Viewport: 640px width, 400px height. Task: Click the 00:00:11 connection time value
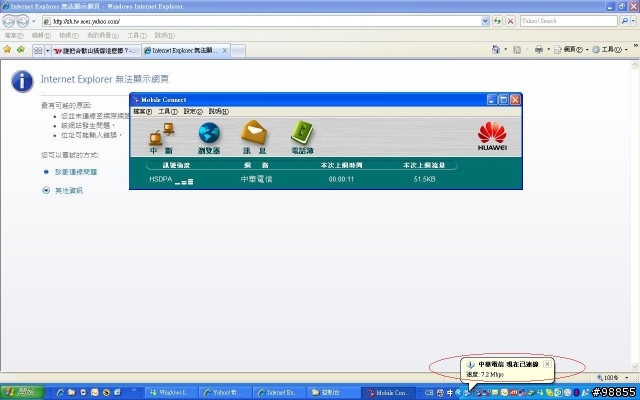click(x=341, y=179)
